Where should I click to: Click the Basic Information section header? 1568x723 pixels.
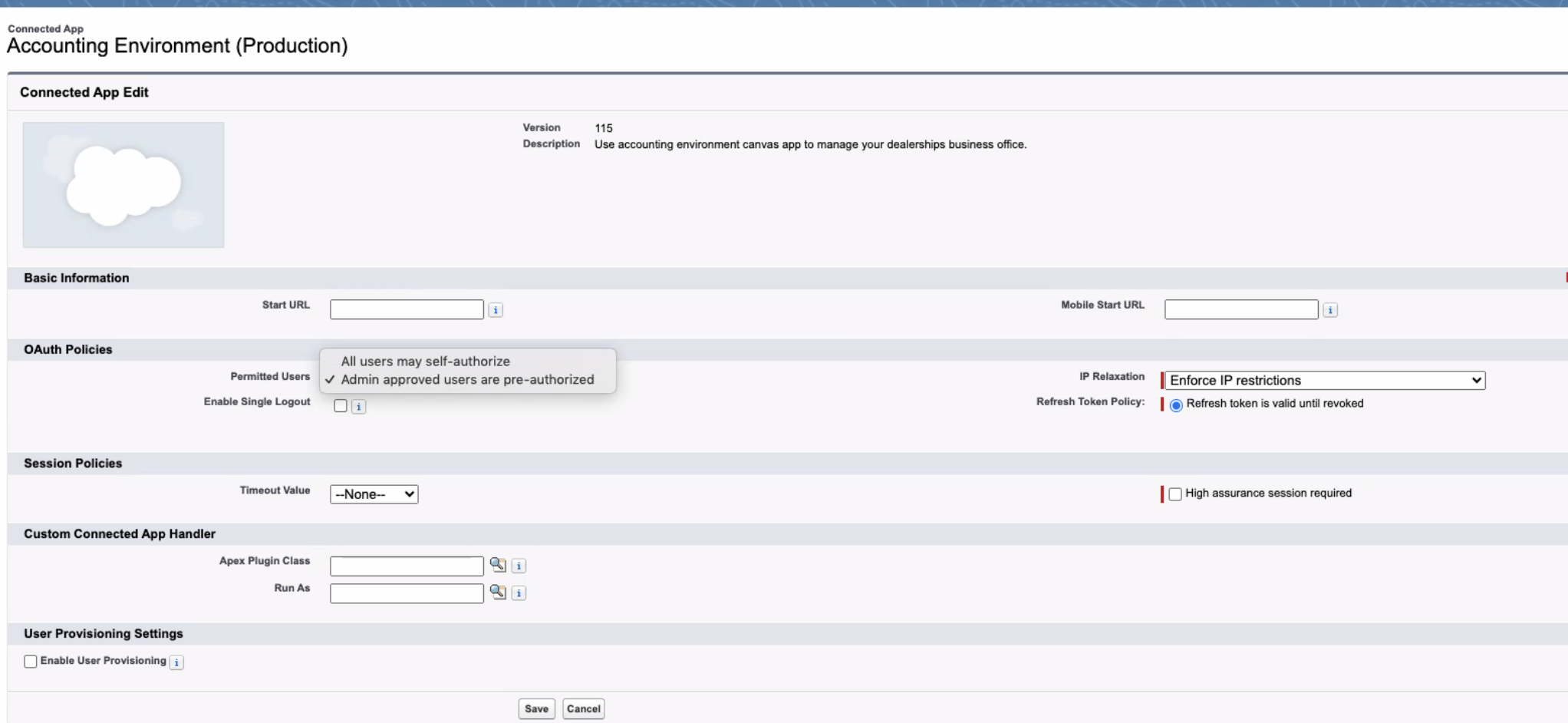pyautogui.click(x=77, y=278)
